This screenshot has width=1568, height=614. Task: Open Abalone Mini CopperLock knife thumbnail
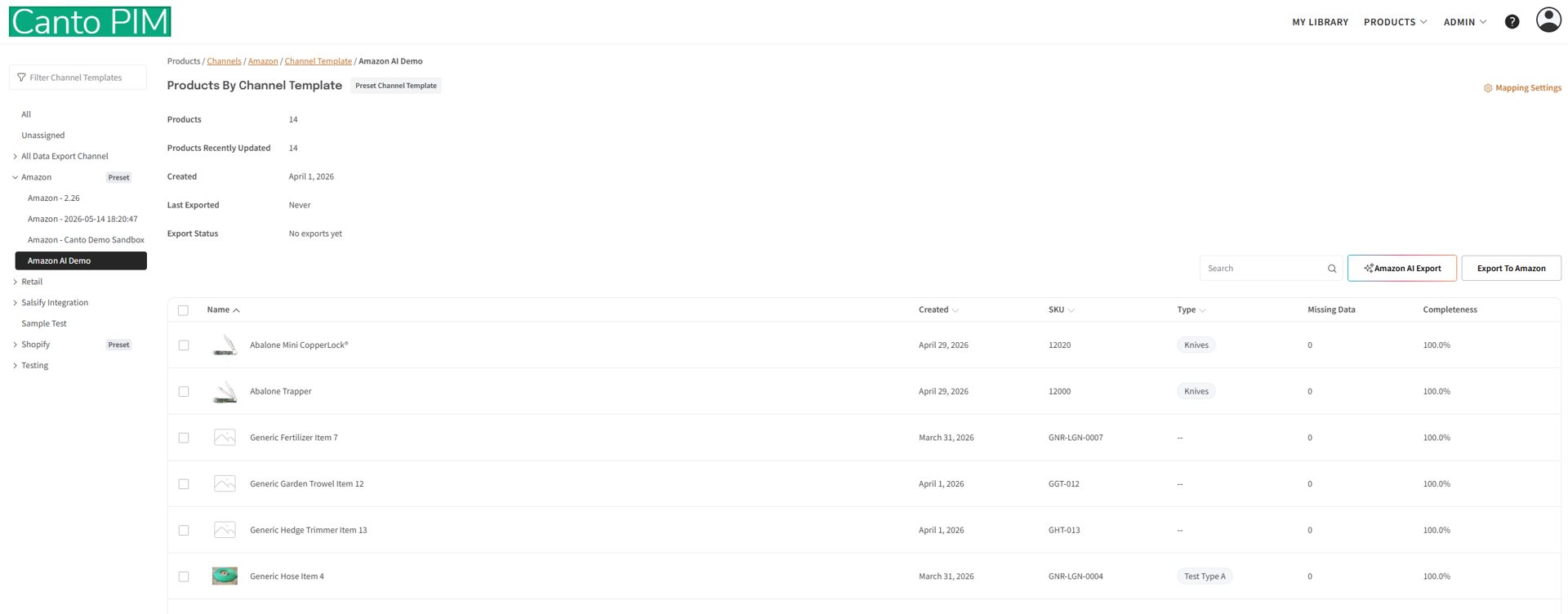(225, 345)
